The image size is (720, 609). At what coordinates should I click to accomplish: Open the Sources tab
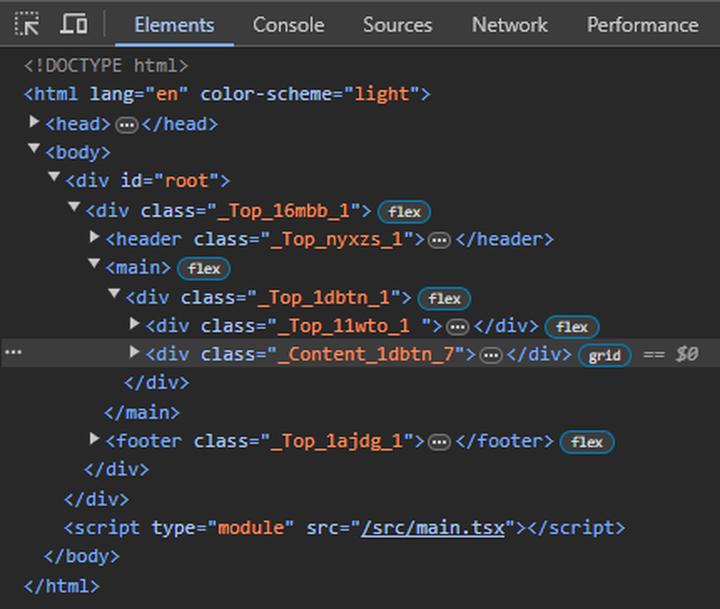397,25
